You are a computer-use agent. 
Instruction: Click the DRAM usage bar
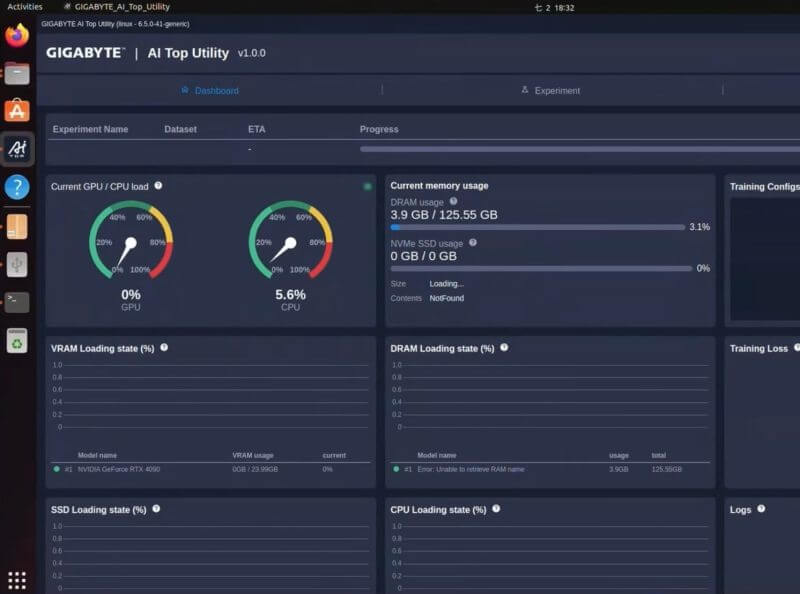pos(538,228)
